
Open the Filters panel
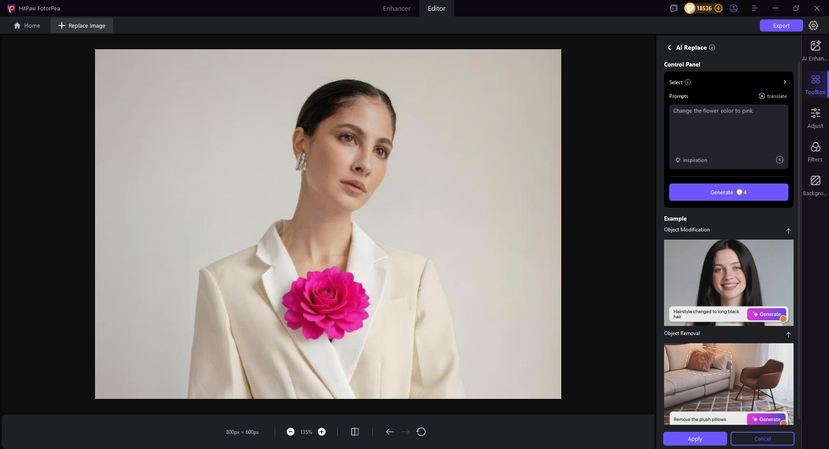click(815, 151)
